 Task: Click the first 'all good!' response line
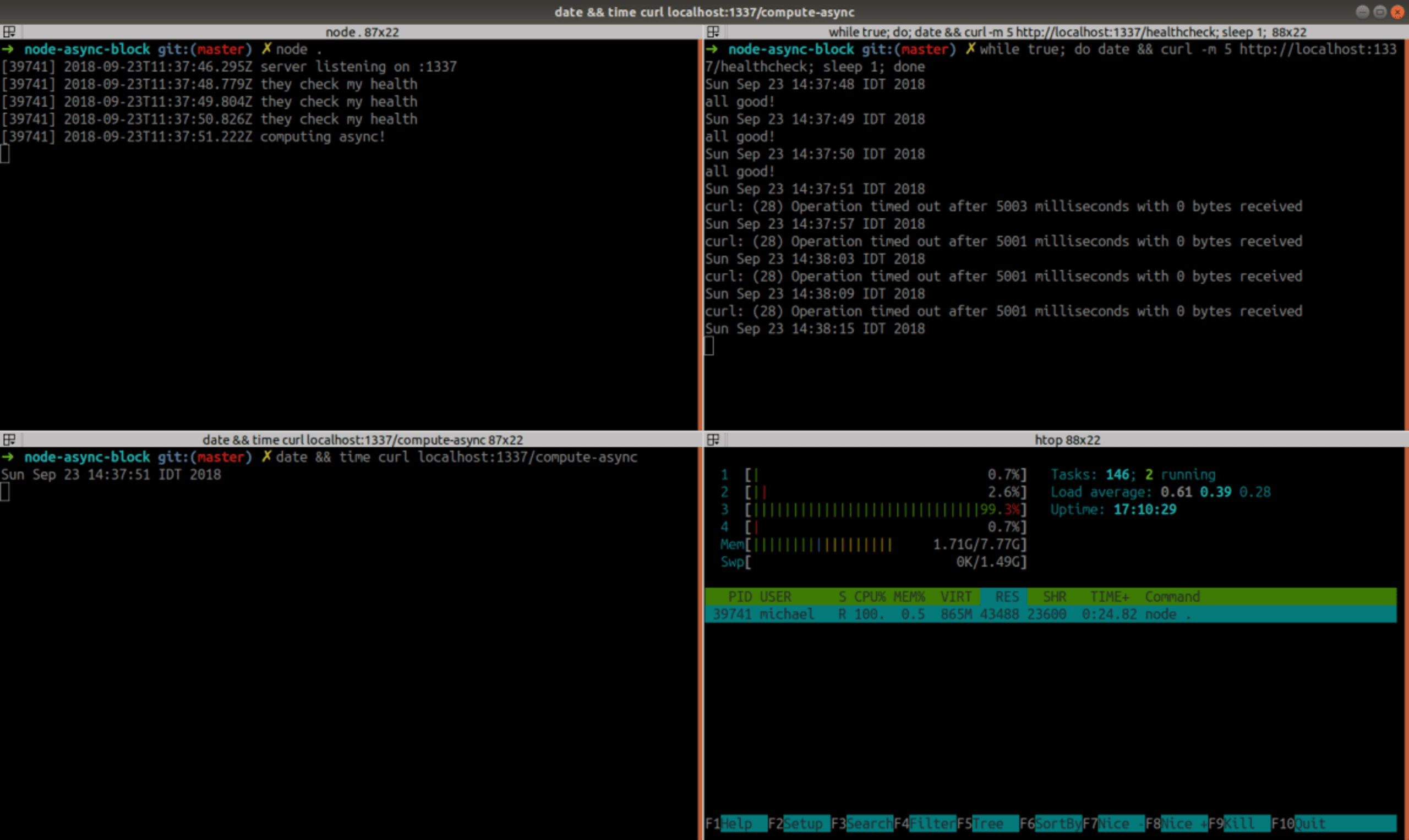pyautogui.click(x=740, y=102)
